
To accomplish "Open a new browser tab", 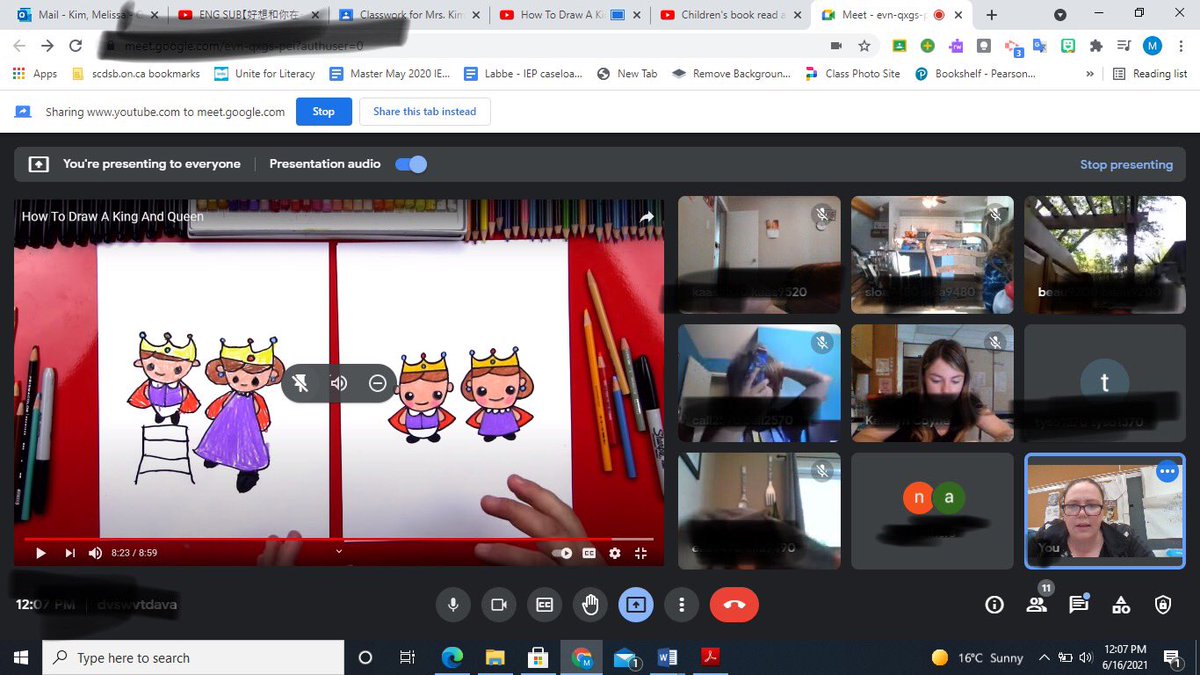I will (x=992, y=15).
